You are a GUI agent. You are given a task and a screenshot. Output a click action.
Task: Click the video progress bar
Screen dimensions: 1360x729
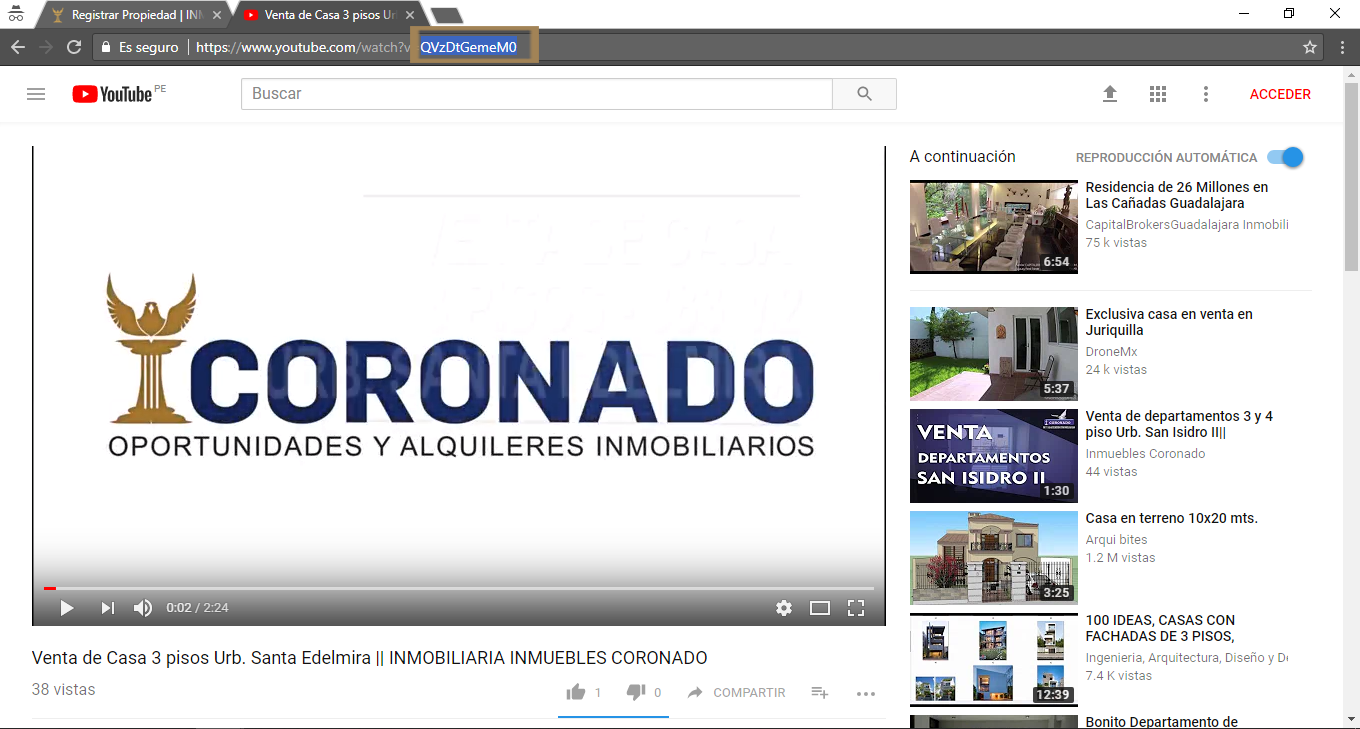460,588
